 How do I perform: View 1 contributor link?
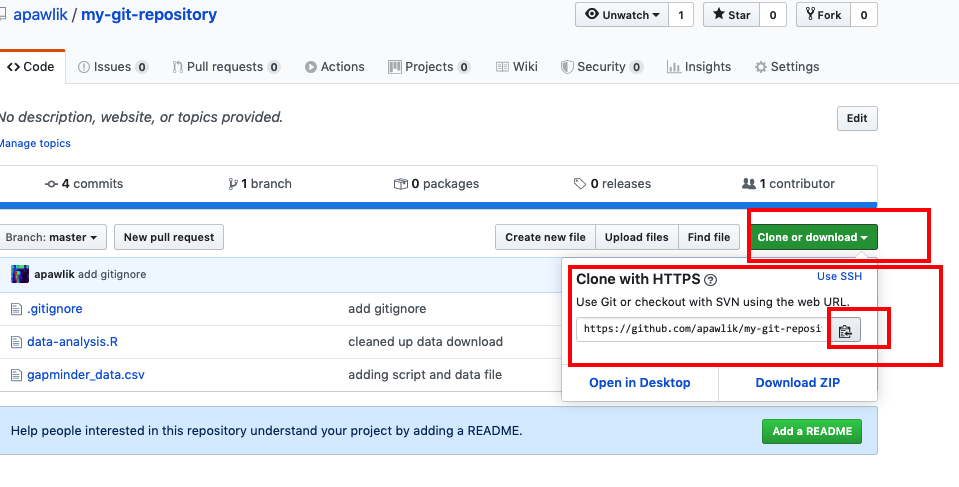tap(788, 184)
